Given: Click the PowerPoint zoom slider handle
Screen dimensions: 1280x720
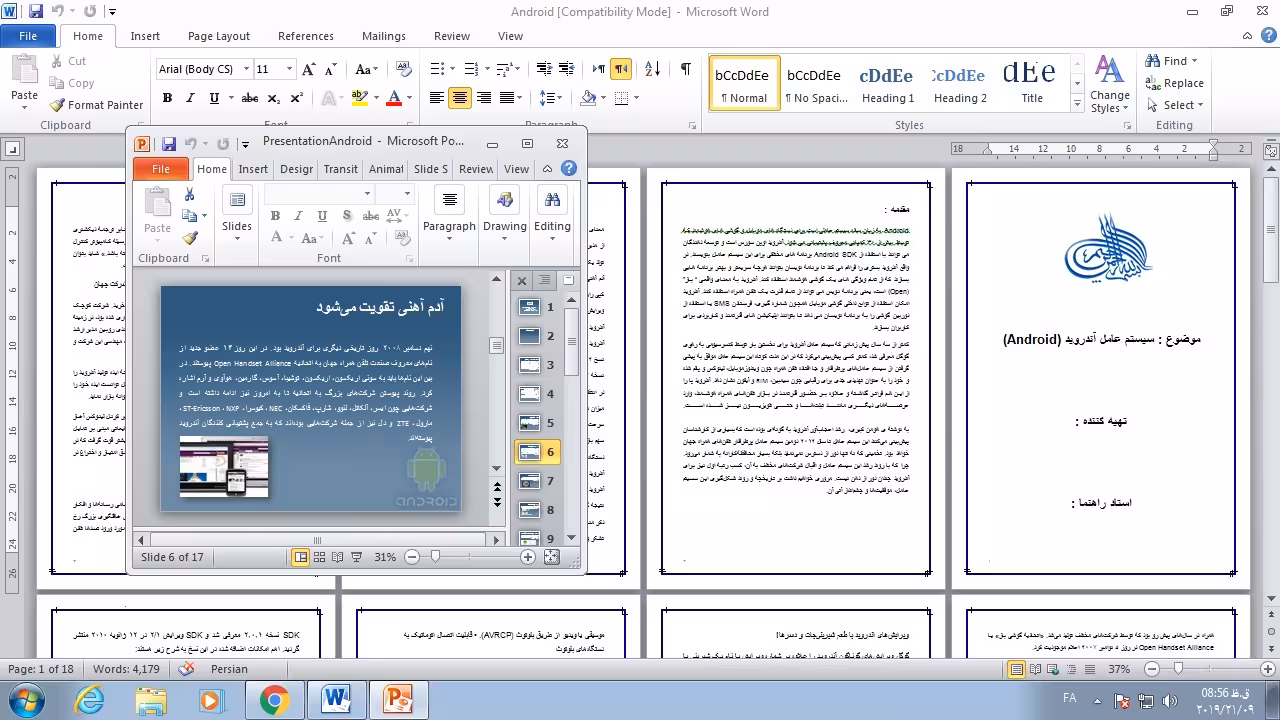Looking at the screenshot, I should [x=435, y=557].
